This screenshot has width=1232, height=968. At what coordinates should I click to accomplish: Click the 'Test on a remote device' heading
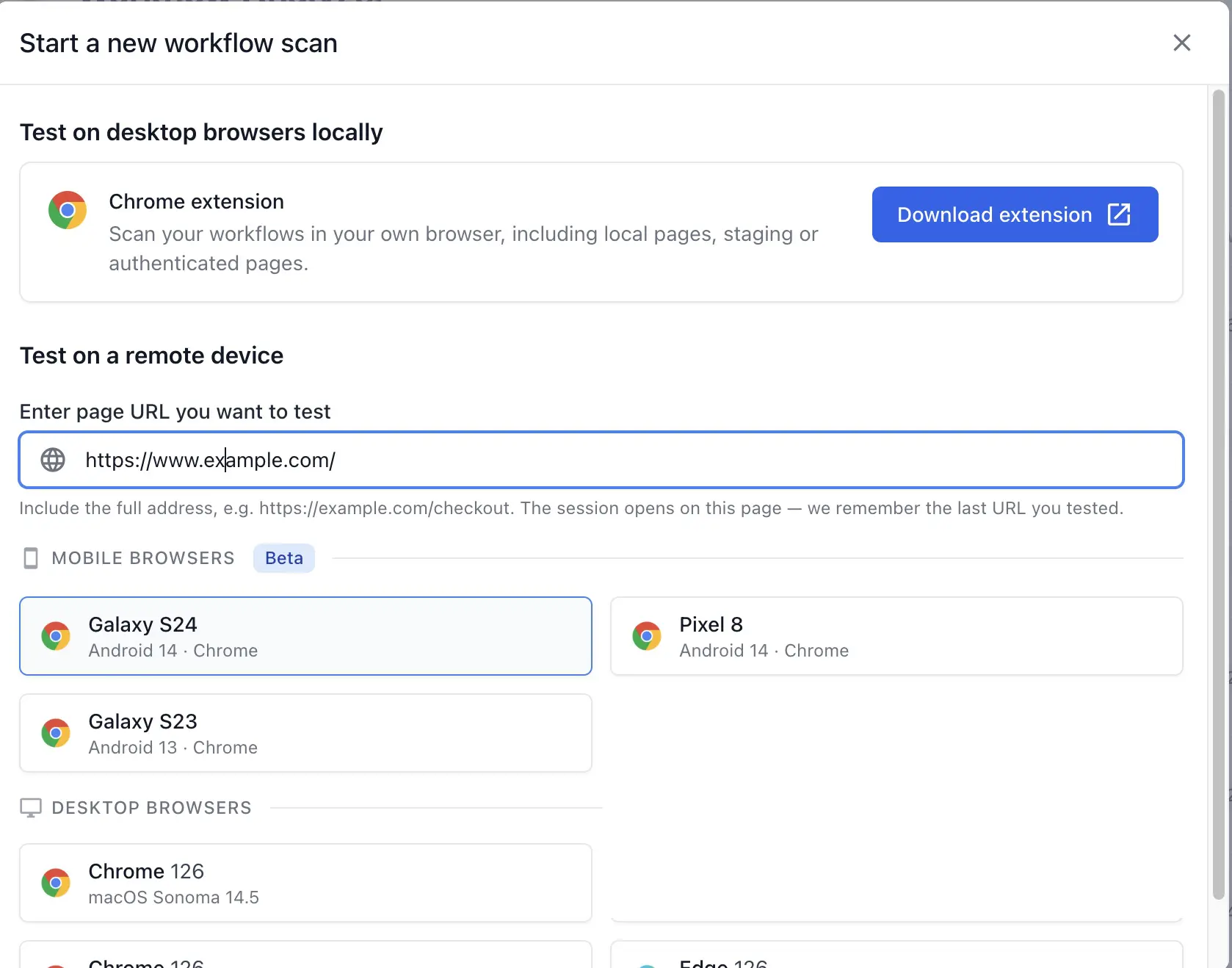point(151,355)
